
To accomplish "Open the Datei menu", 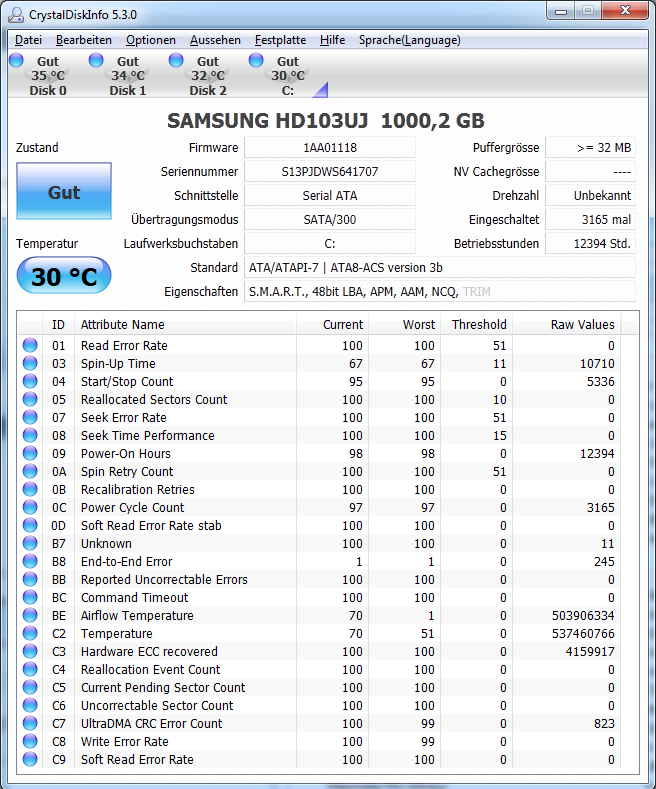I will (28, 40).
